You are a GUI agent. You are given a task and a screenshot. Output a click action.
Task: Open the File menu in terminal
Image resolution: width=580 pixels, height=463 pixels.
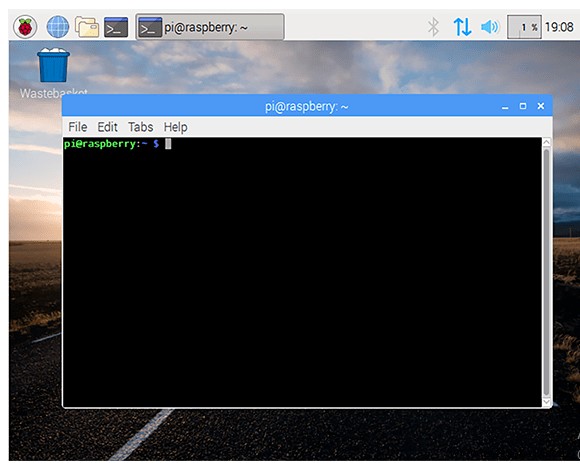click(78, 127)
